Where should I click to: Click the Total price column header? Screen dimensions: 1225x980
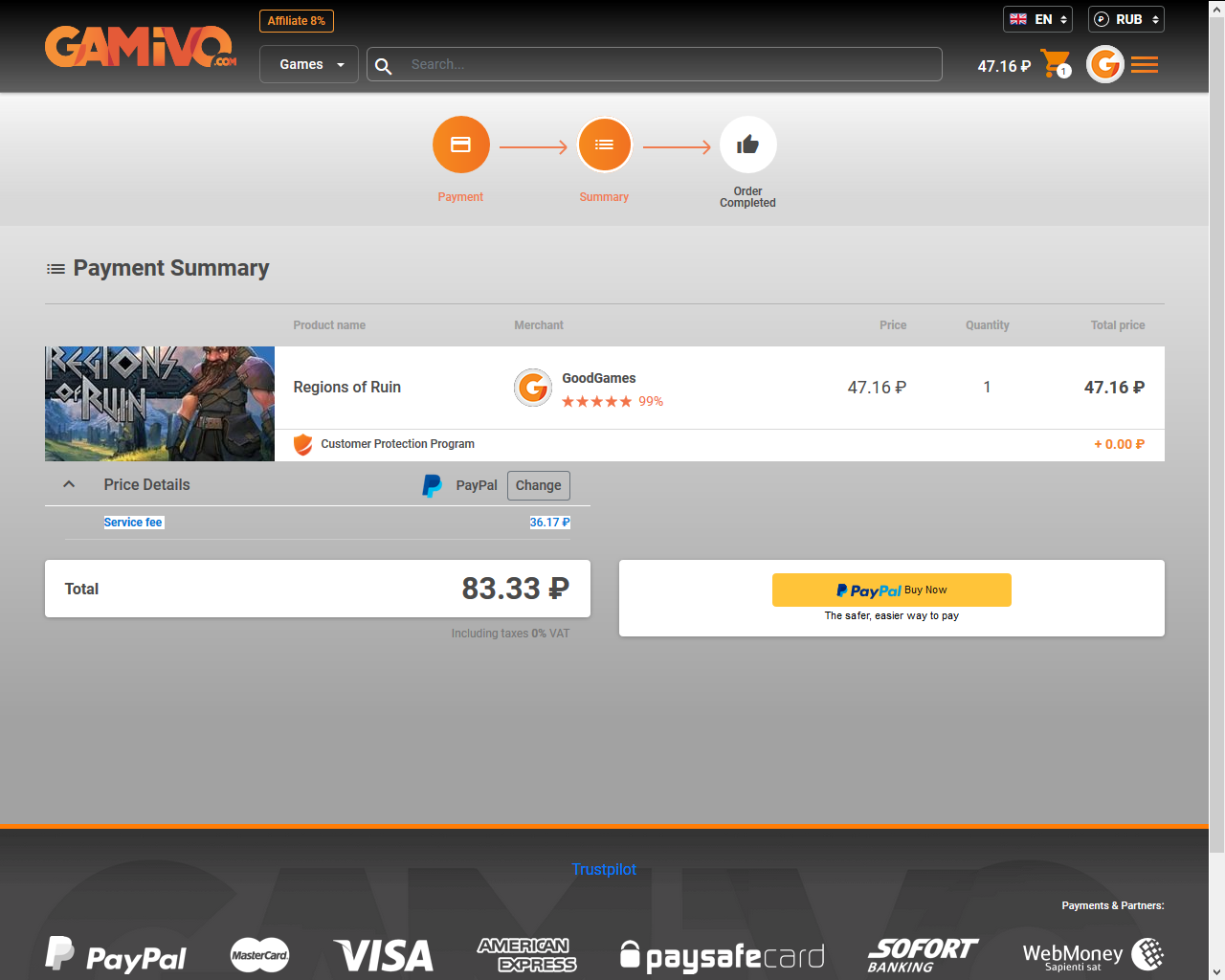click(1118, 325)
